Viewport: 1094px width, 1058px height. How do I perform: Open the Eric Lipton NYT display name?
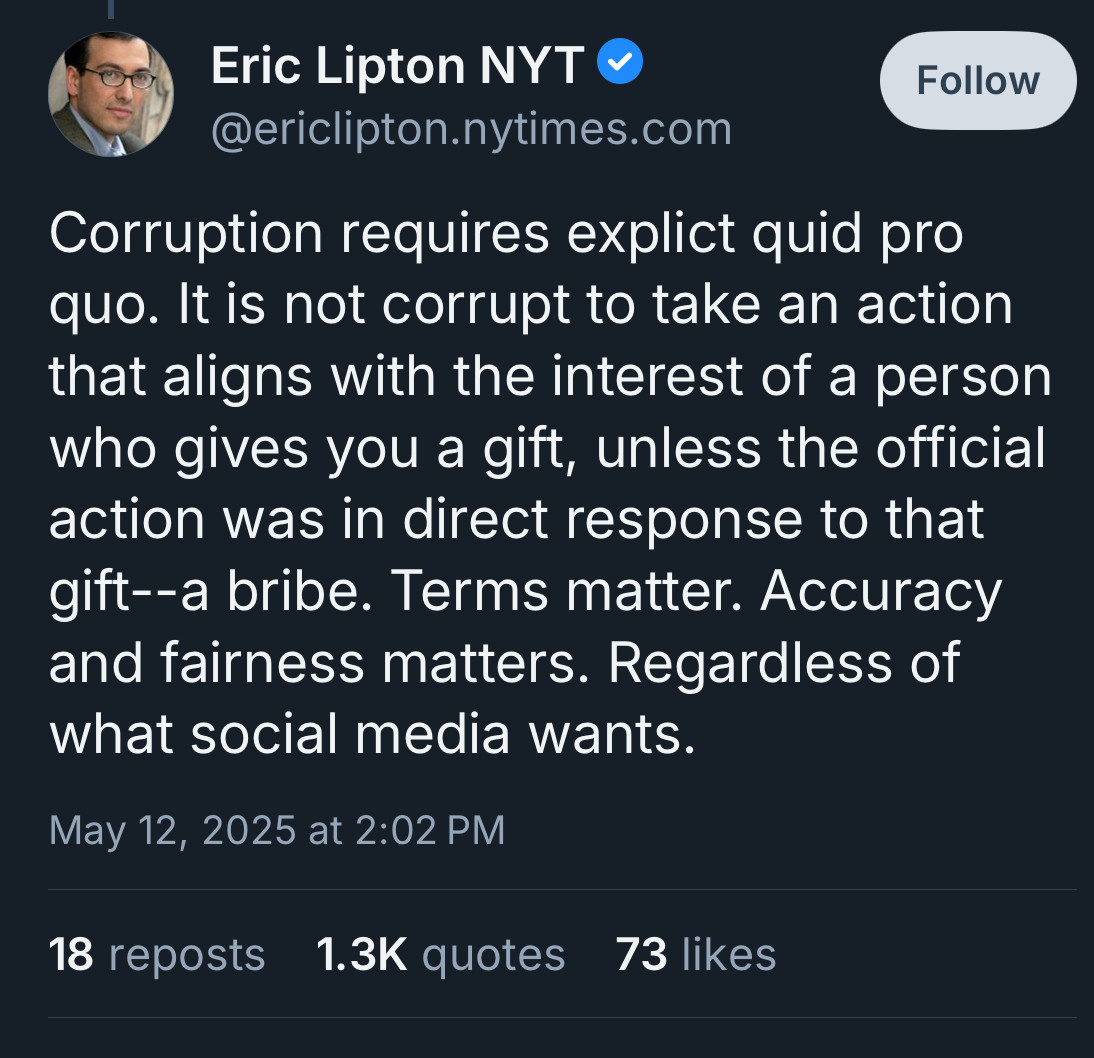(x=398, y=67)
